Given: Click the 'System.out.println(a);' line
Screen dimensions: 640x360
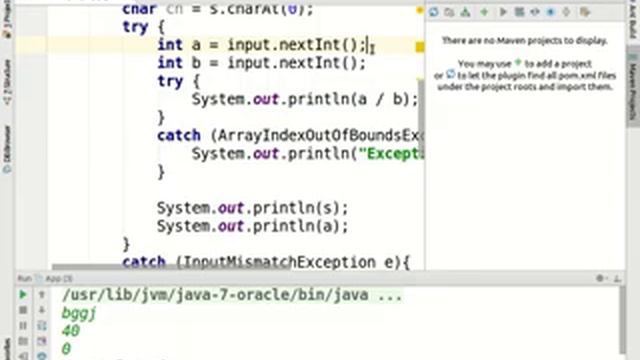Looking at the screenshot, I should tap(253, 226).
